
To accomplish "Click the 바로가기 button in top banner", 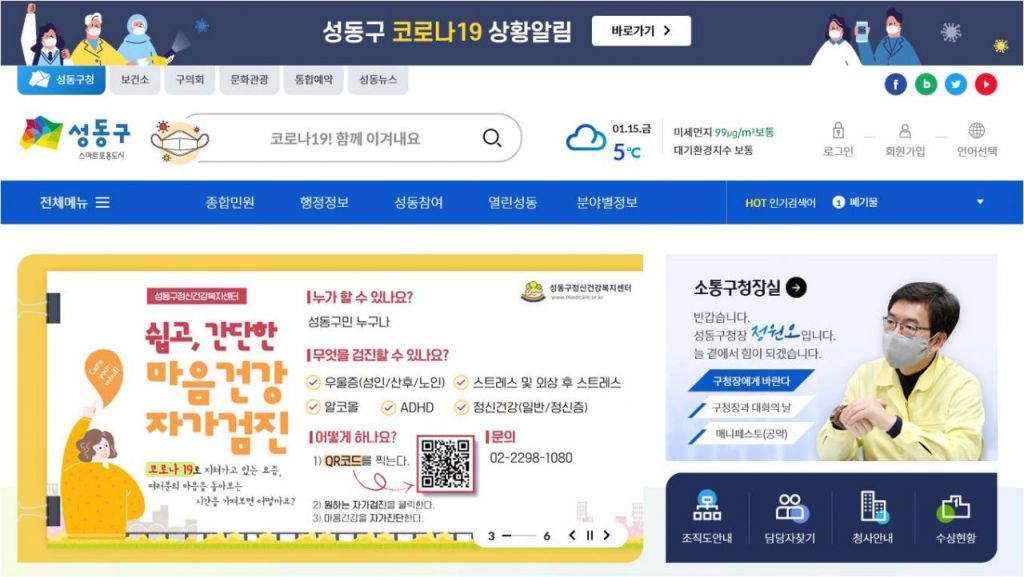I will coord(641,31).
